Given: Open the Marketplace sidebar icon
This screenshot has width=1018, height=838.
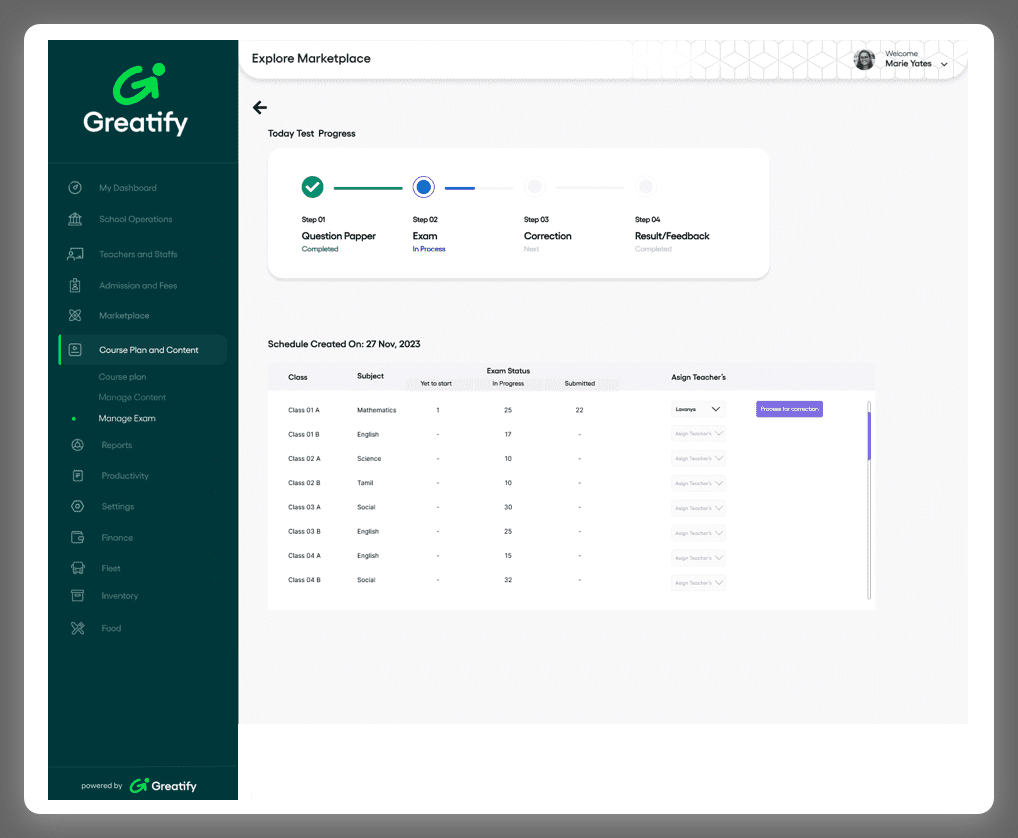Looking at the screenshot, I should pos(75,315).
